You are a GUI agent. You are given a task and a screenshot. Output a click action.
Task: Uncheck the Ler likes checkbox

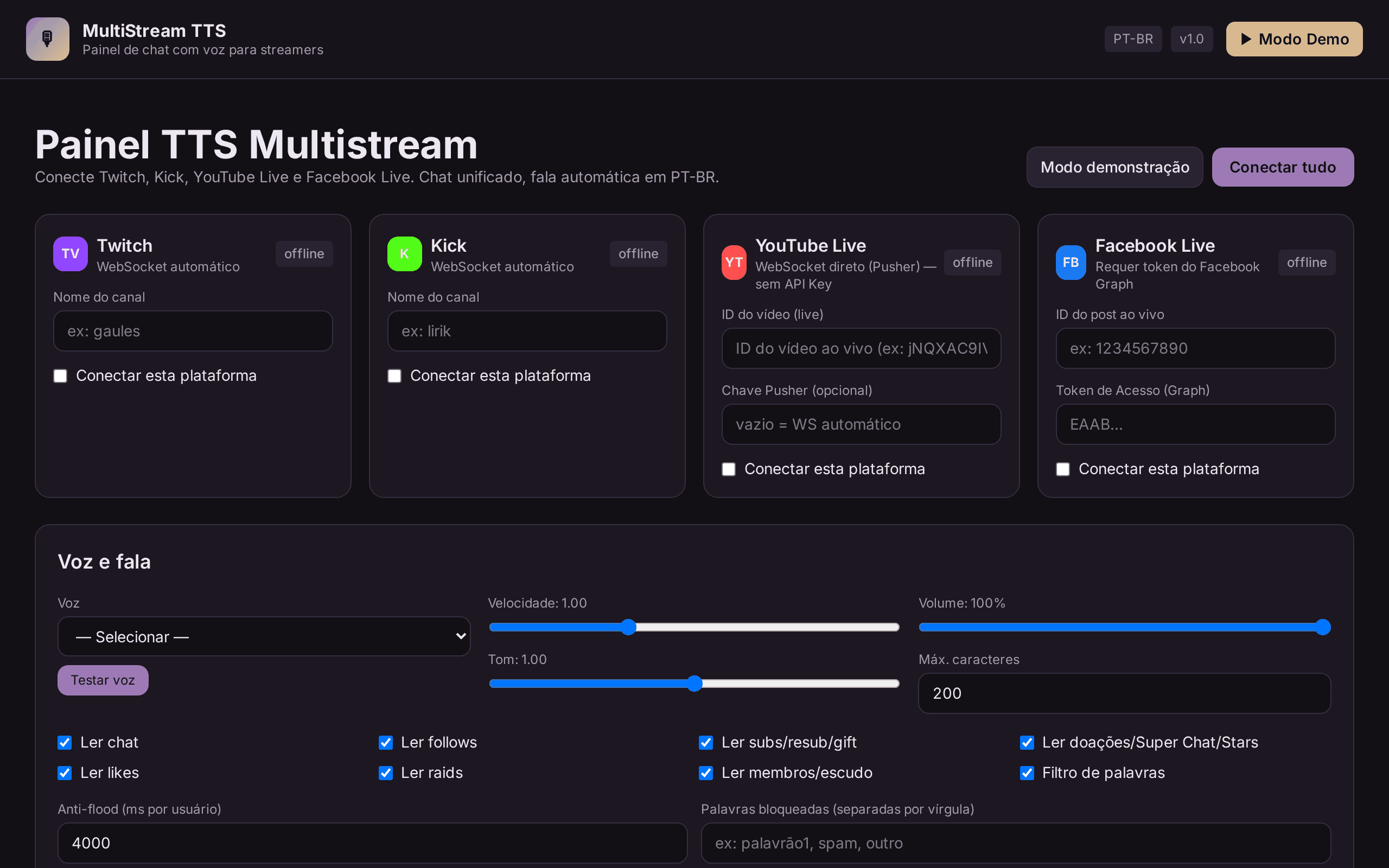pos(65,773)
